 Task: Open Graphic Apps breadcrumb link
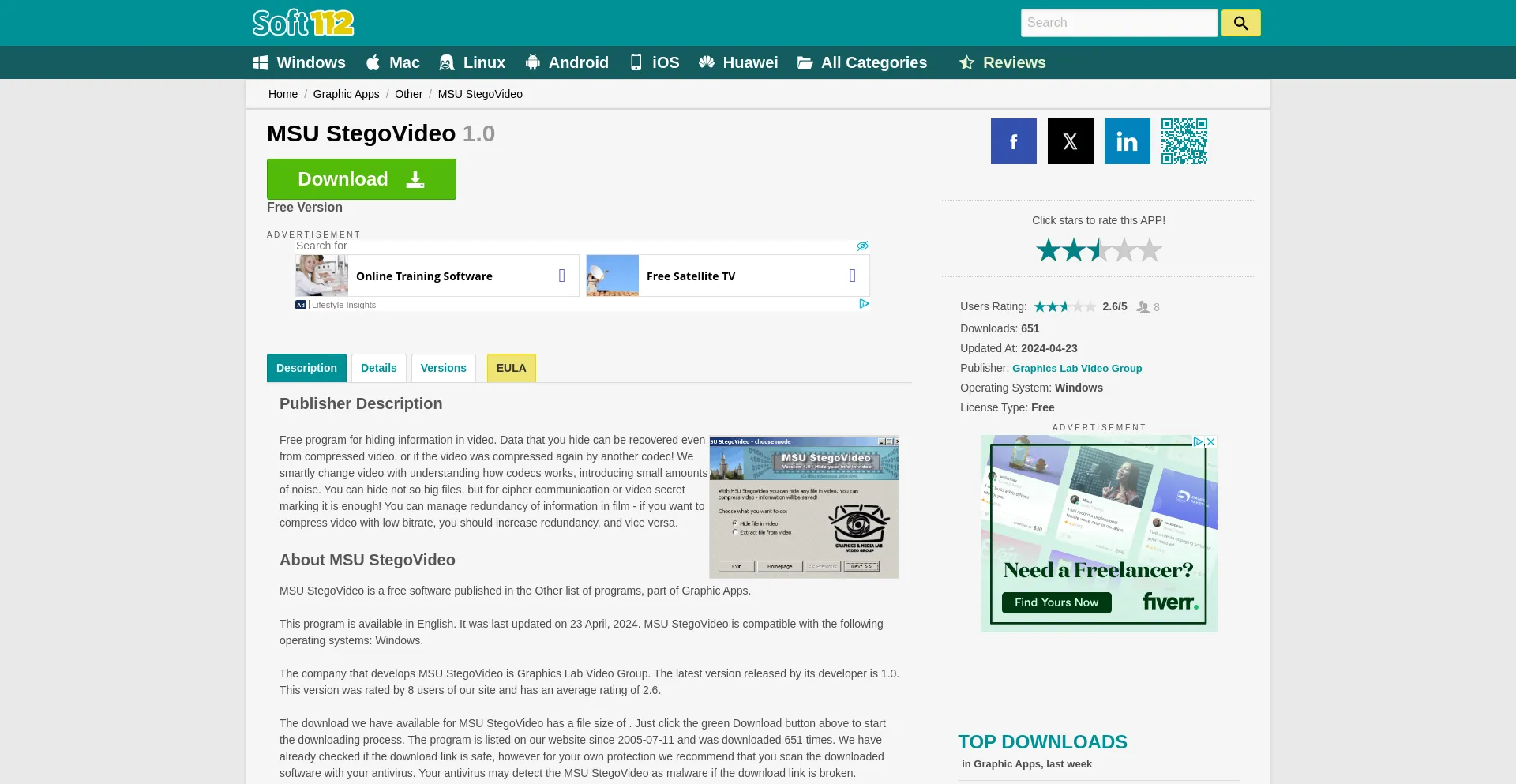click(x=346, y=94)
